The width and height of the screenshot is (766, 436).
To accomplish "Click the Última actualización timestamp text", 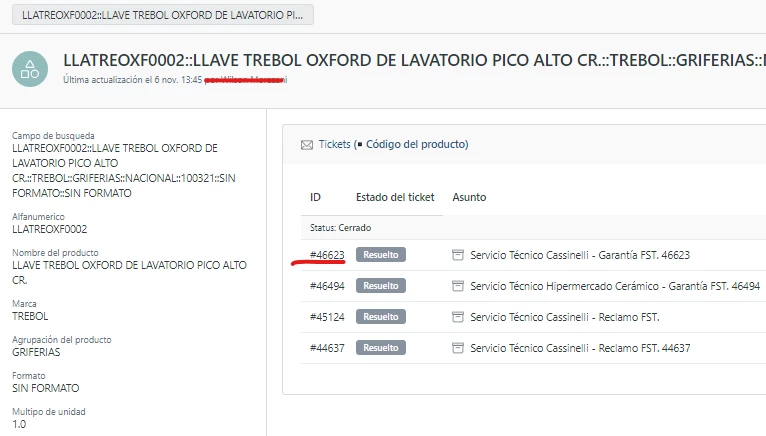I will pos(132,80).
